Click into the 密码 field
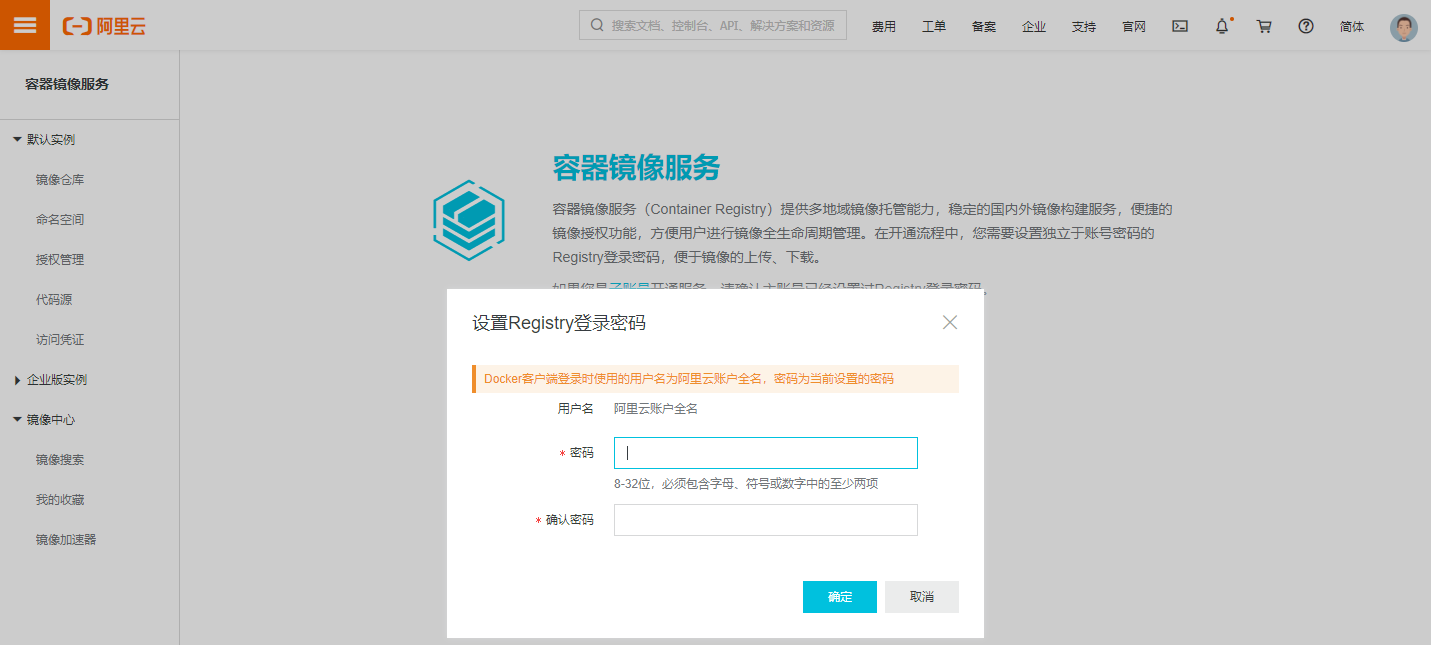Screen dimensions: 1431x645 (765, 453)
